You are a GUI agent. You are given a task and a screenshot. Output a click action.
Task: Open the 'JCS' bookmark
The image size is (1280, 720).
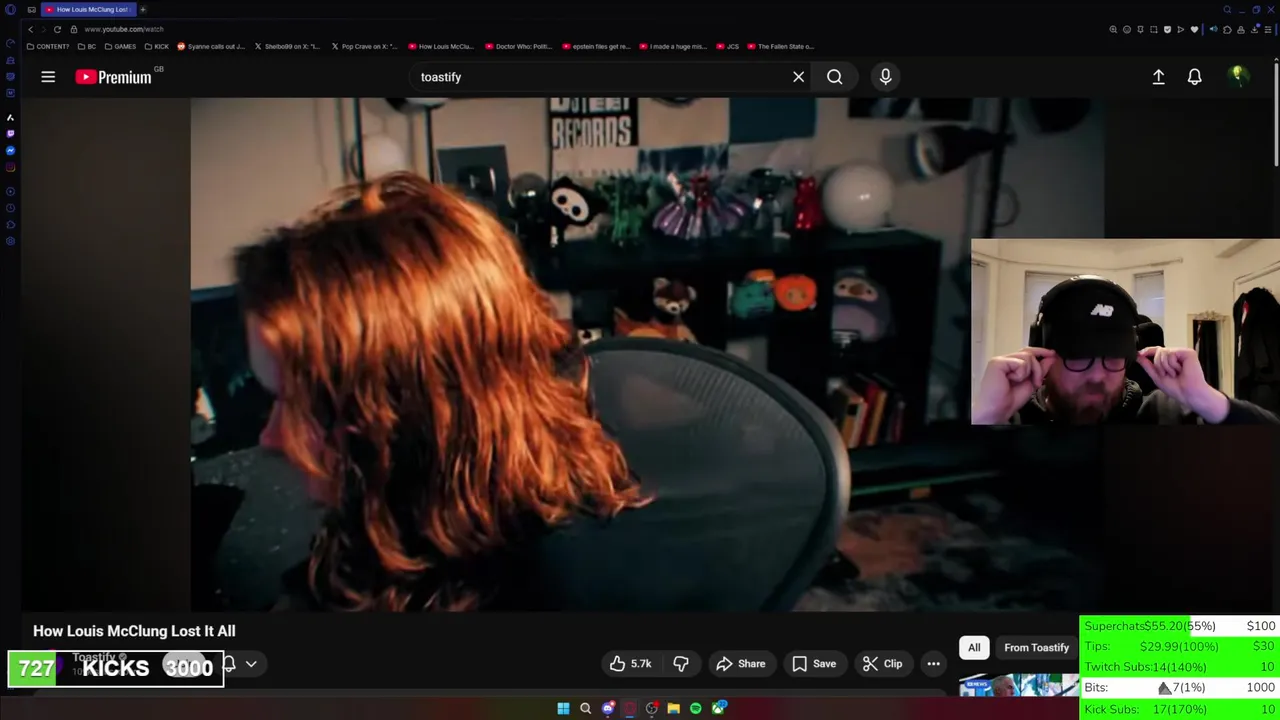(x=727, y=46)
